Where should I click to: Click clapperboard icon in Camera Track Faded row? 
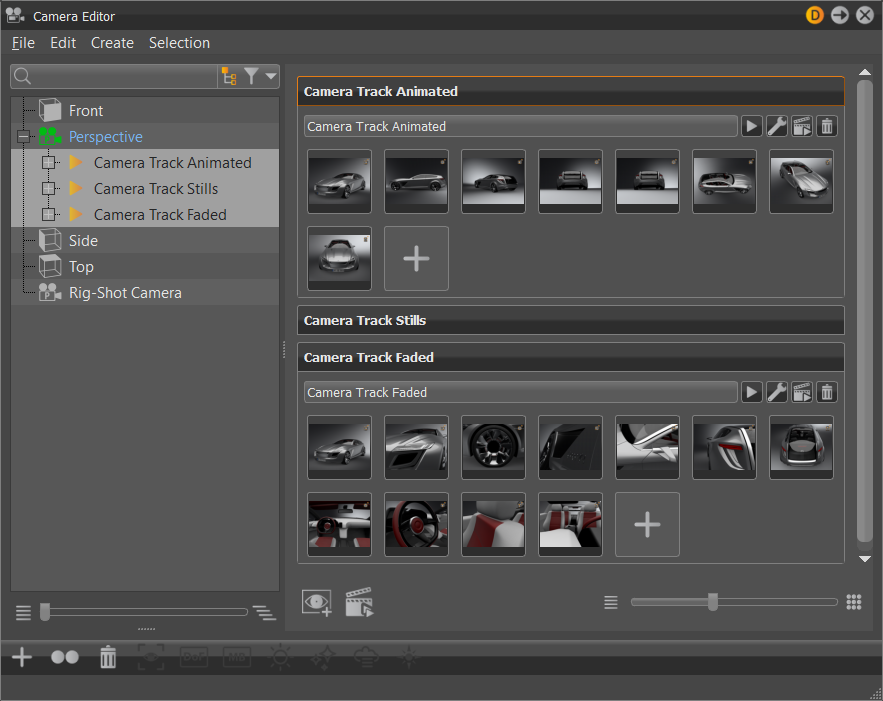click(802, 392)
